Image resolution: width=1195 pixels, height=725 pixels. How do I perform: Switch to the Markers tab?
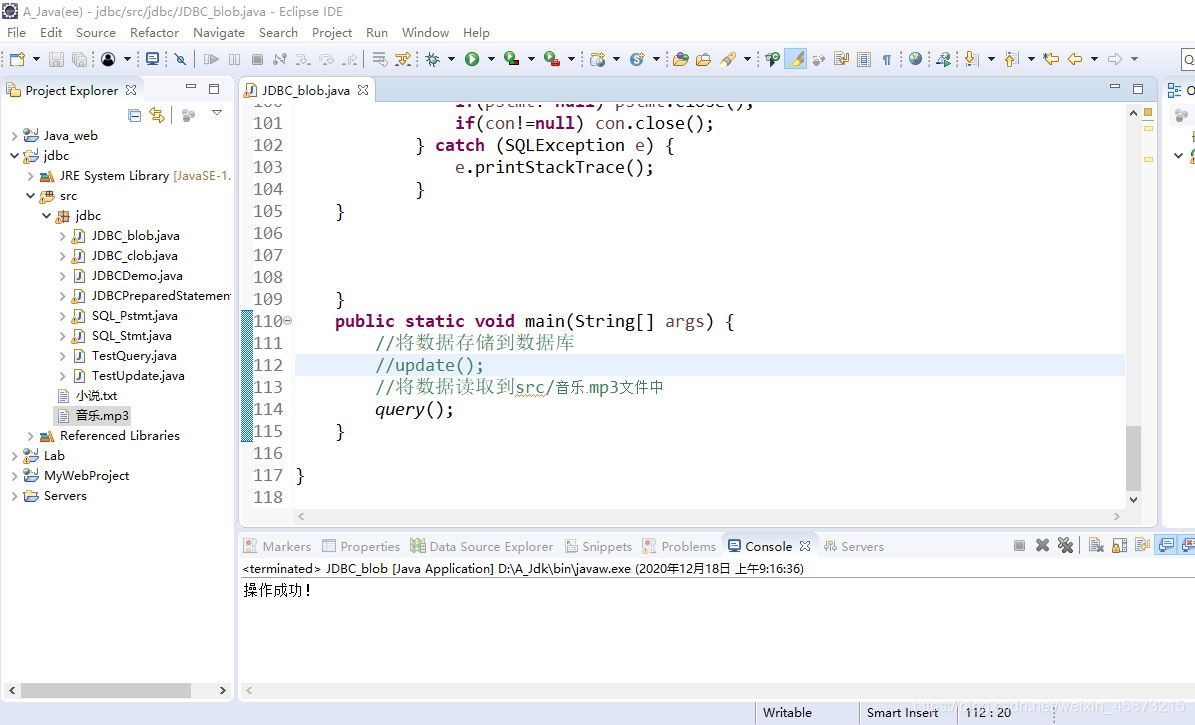tap(277, 546)
